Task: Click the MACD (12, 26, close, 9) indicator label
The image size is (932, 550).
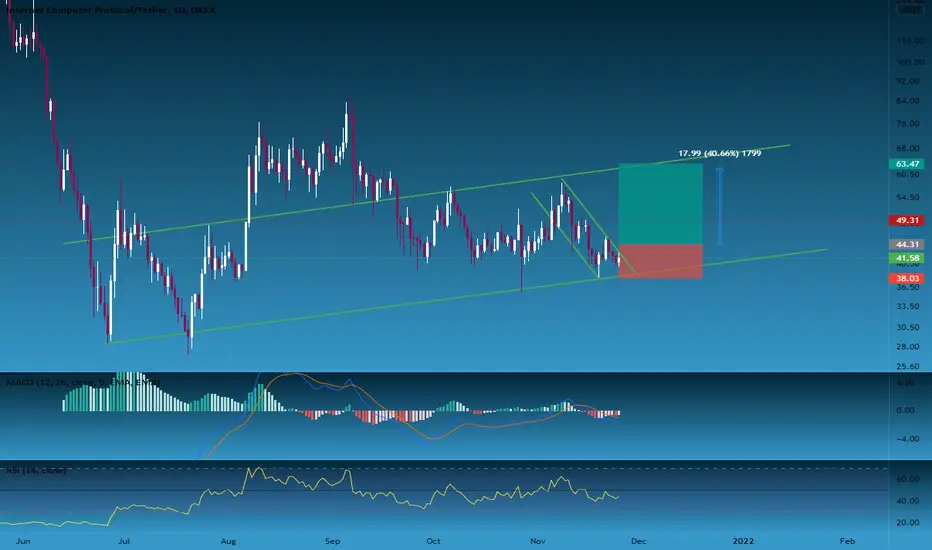Action: point(83,382)
